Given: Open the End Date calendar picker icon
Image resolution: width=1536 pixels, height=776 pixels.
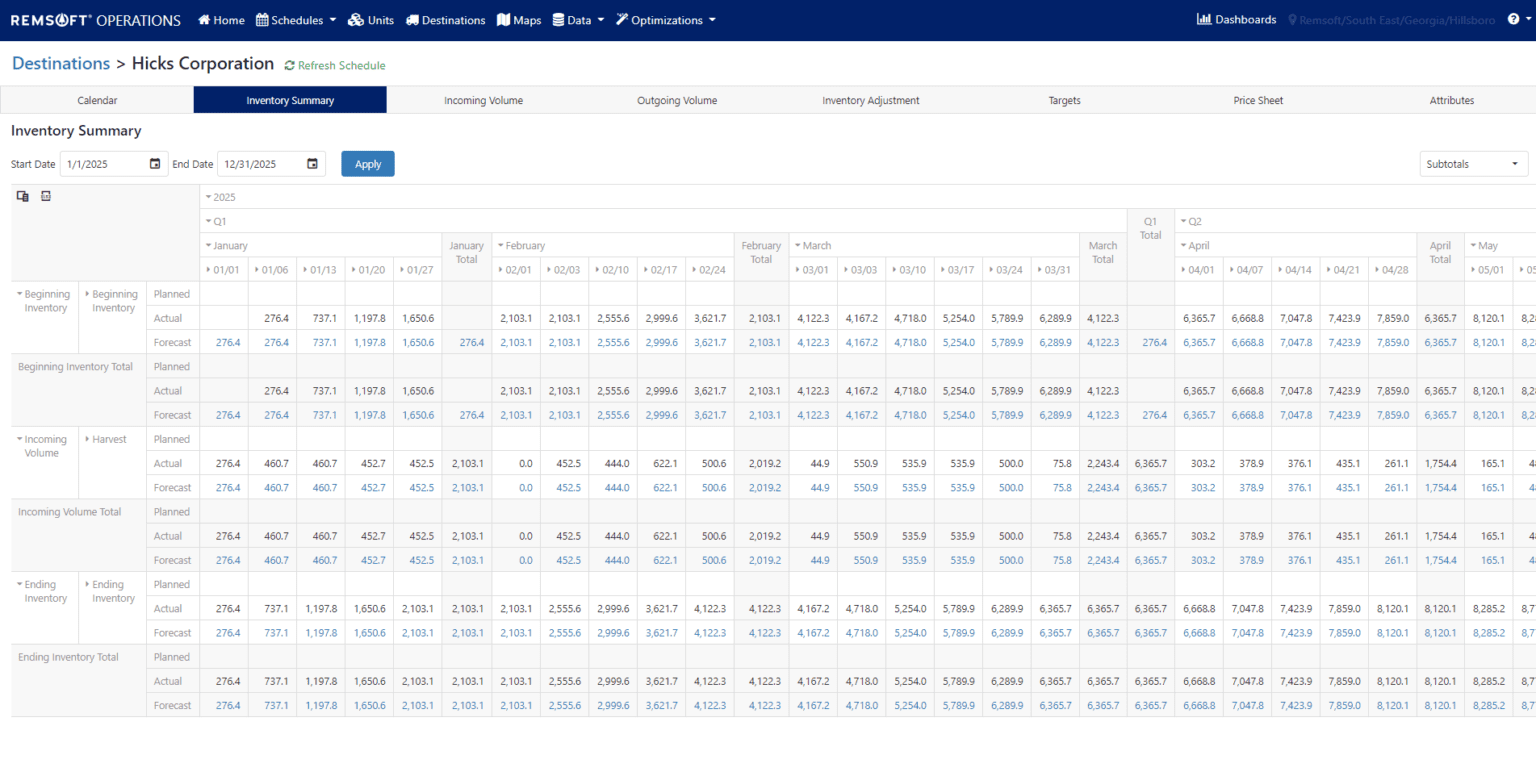Looking at the screenshot, I should [313, 163].
